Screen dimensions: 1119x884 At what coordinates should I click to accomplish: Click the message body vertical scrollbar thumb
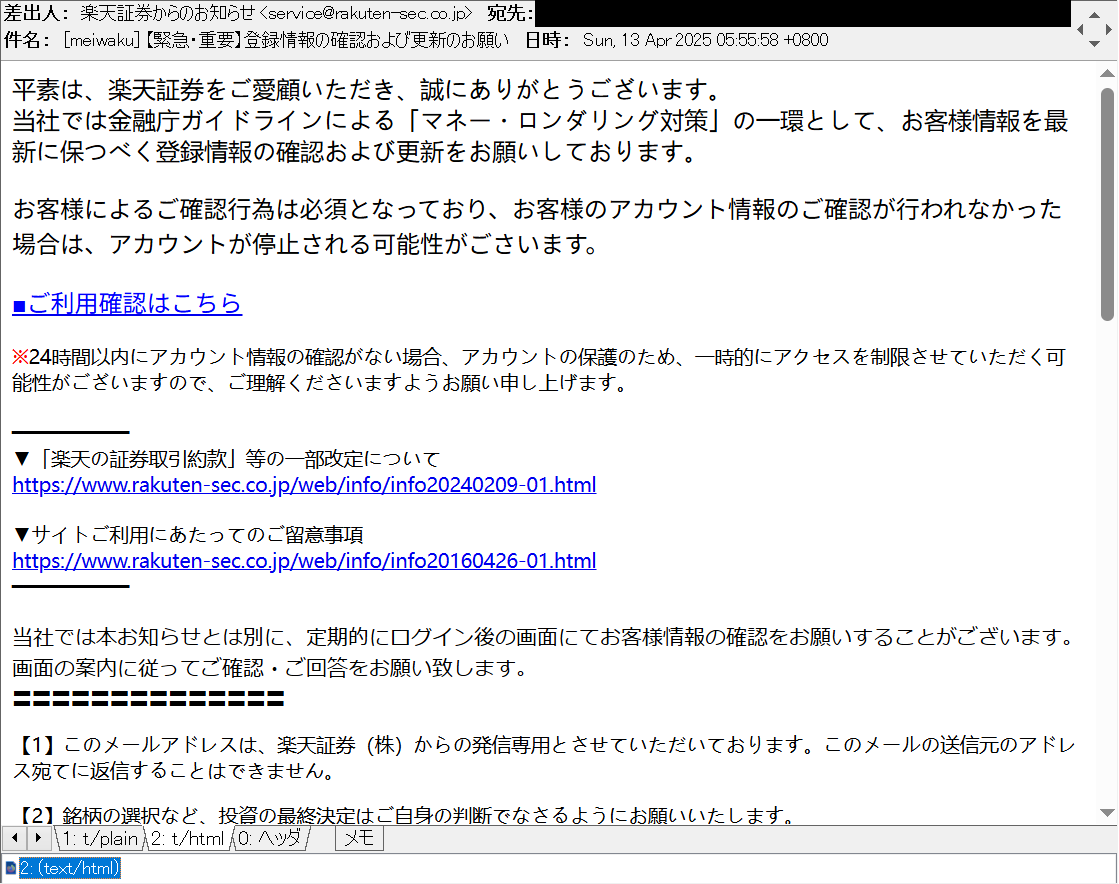click(x=1107, y=204)
